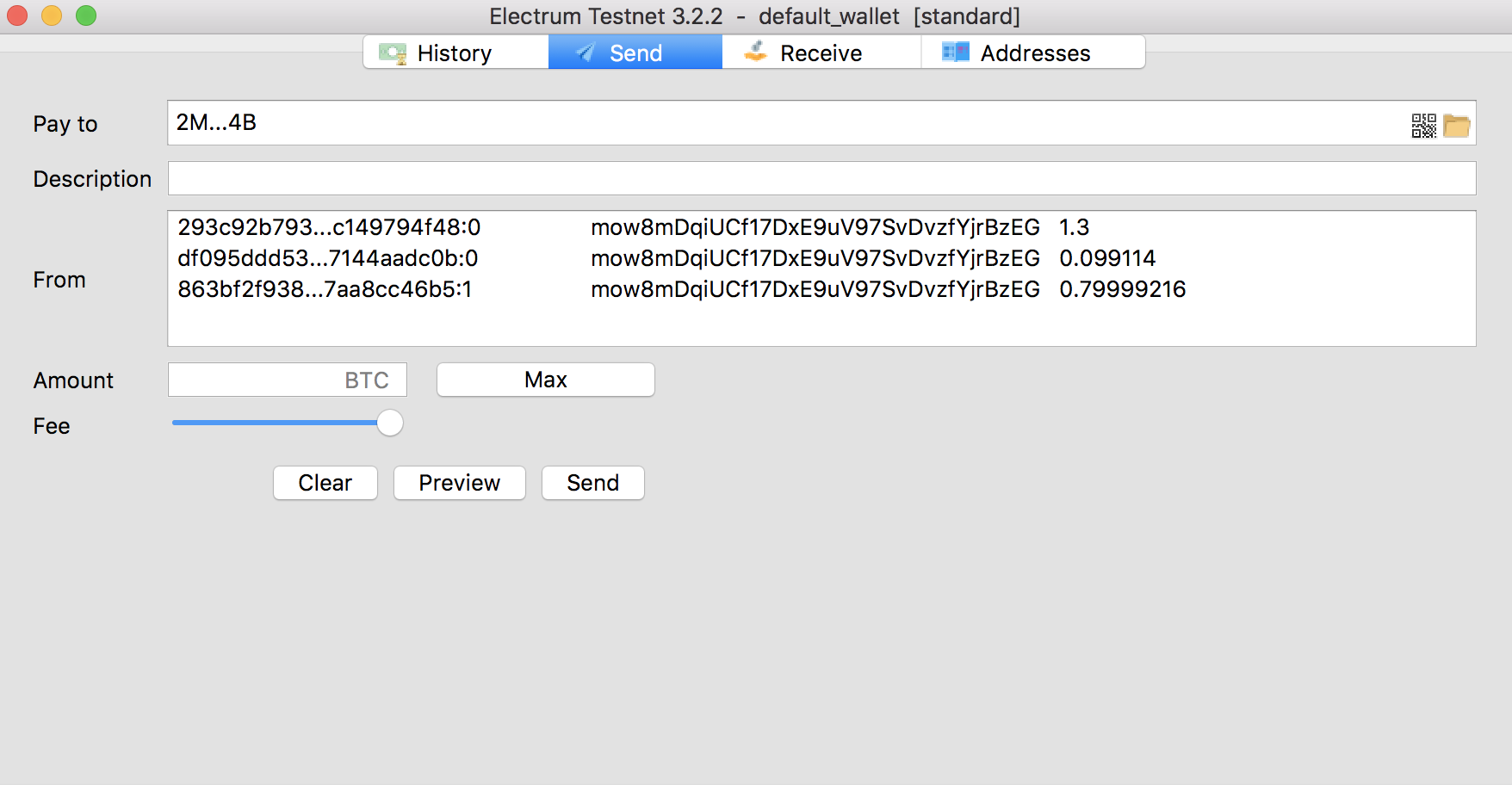Click the Receive tab icon

[x=756, y=53]
